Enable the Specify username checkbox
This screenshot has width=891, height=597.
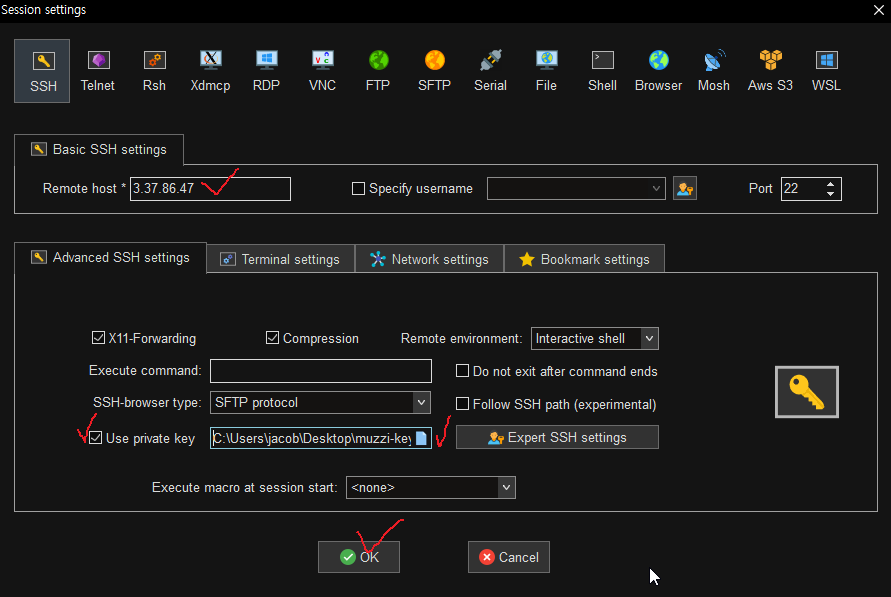coord(358,189)
